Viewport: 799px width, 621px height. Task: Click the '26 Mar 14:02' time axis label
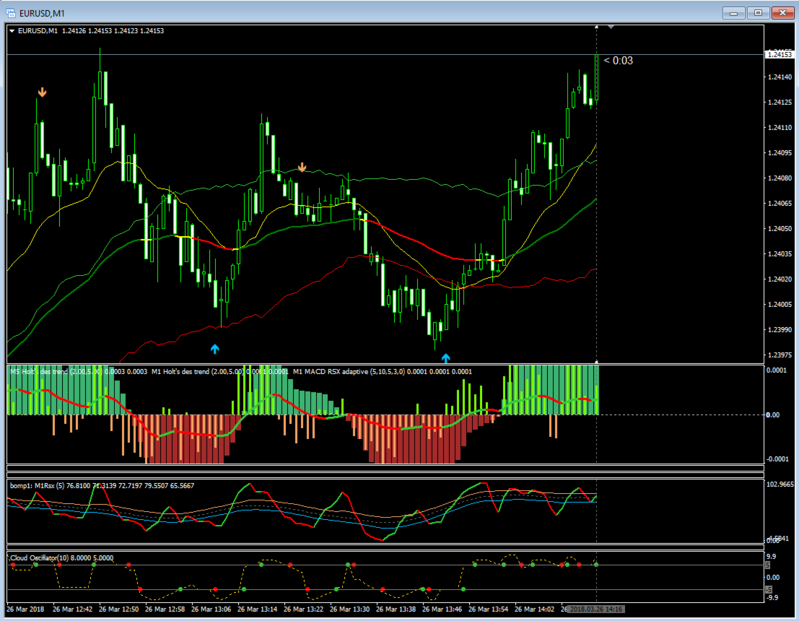[x=535, y=609]
